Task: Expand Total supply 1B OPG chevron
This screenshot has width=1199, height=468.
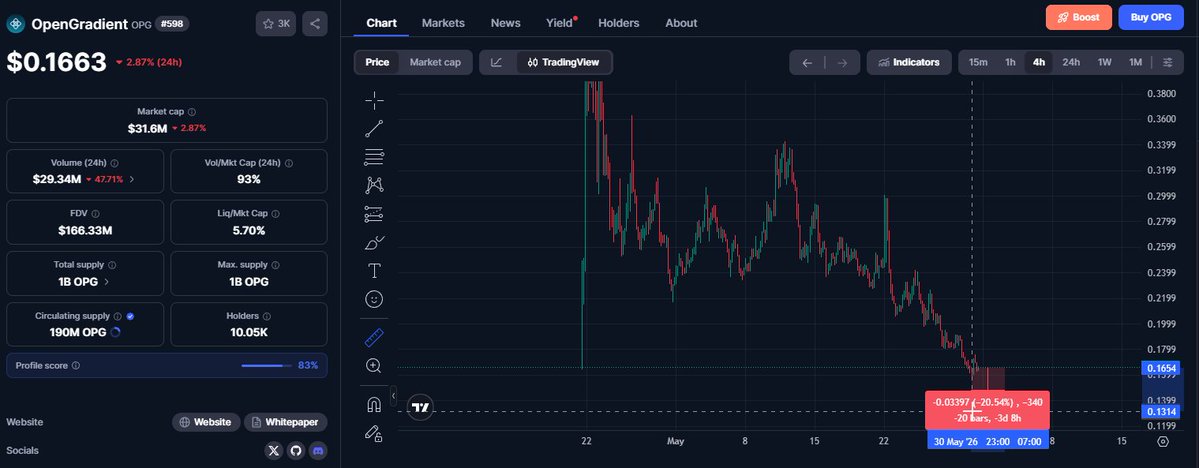Action: [107, 281]
